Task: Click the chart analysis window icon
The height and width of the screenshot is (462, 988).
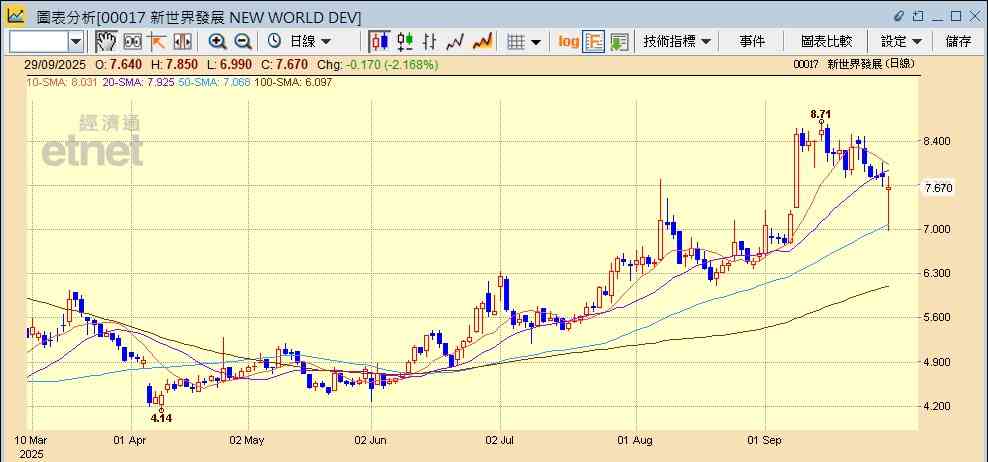Action: pyautogui.click(x=16, y=14)
